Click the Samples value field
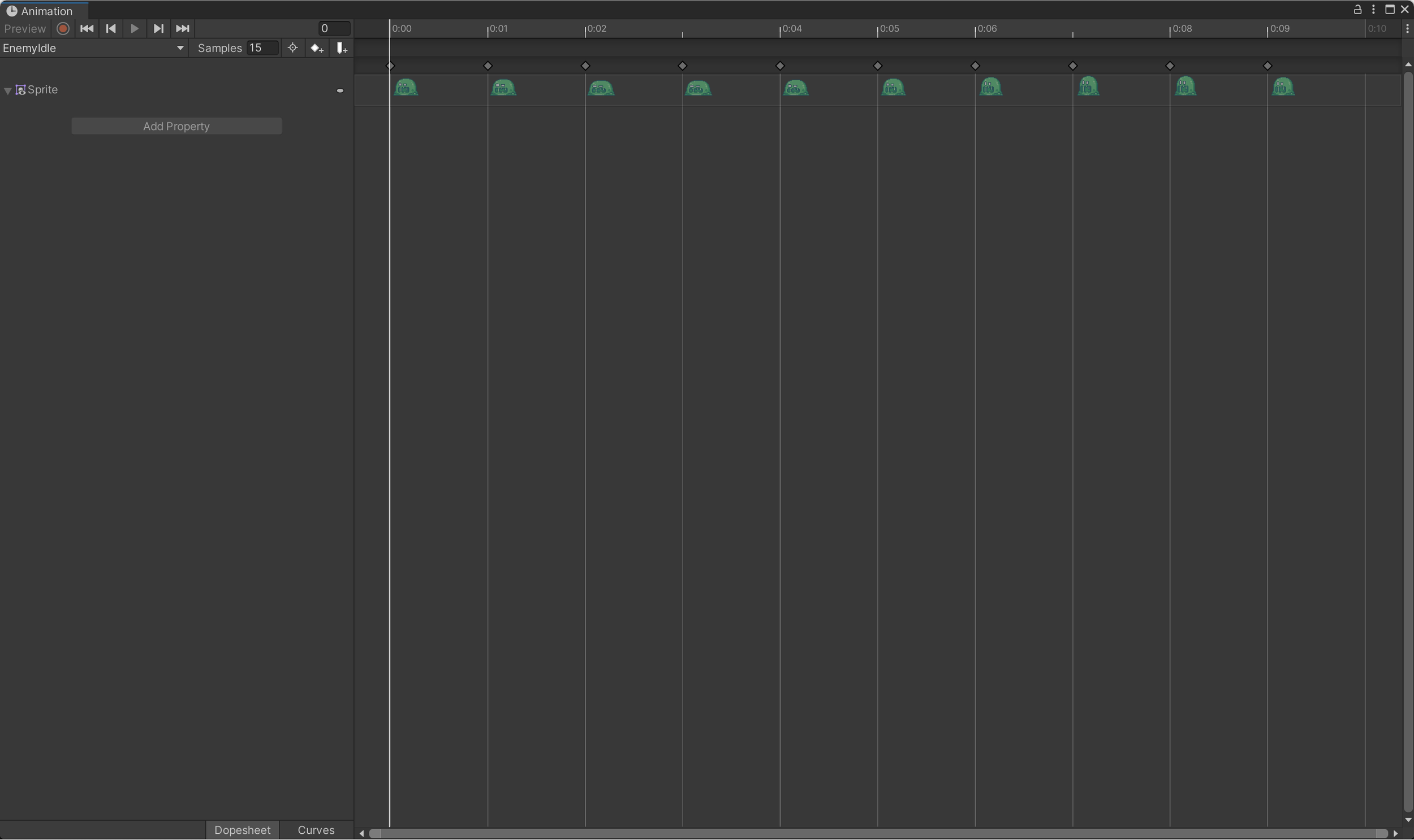Viewport: 1414px width, 840px height. (x=262, y=48)
